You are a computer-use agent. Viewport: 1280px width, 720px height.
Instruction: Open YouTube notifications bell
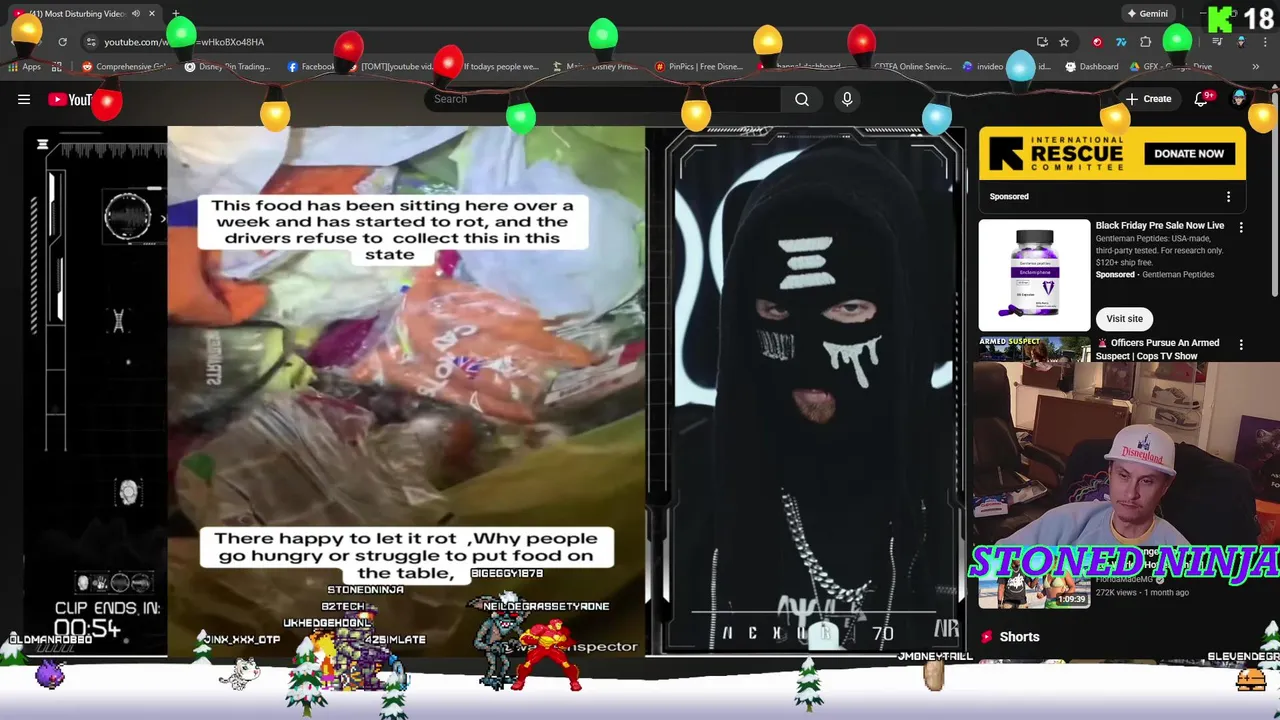(x=1201, y=99)
